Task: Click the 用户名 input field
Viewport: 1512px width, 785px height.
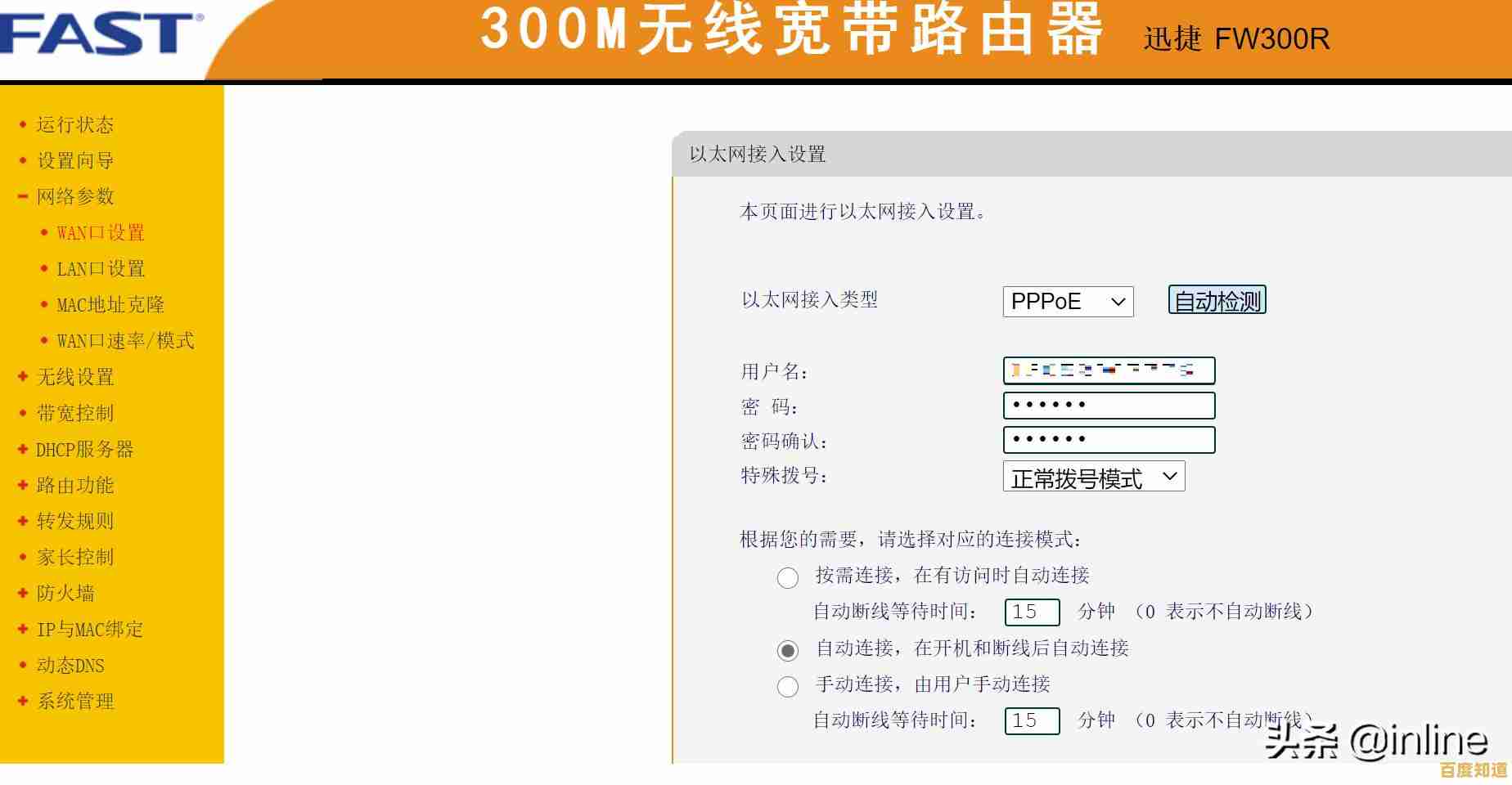Action: click(x=1109, y=370)
